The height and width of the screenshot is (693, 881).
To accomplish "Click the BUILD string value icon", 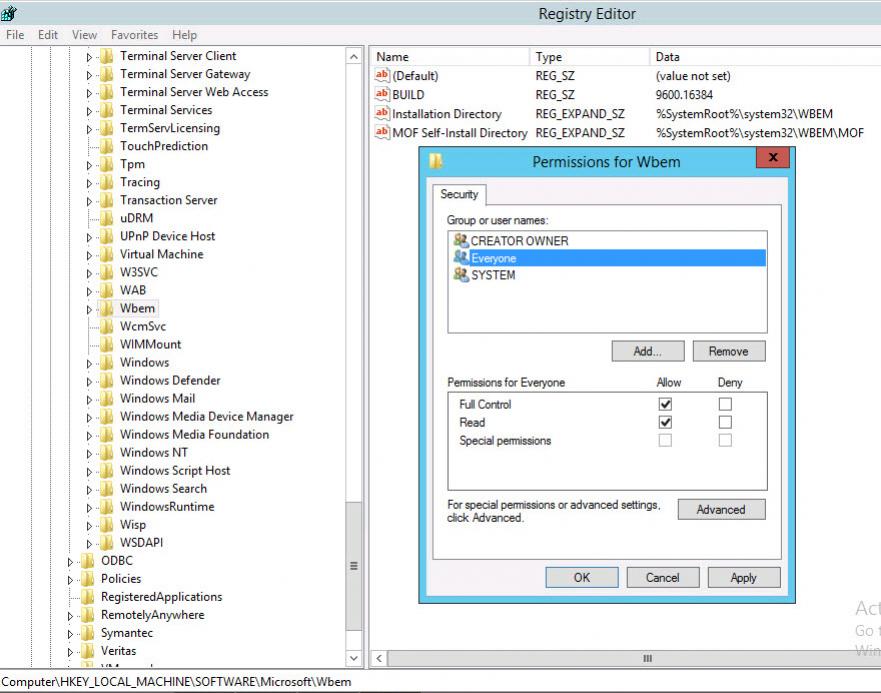I will tap(382, 94).
